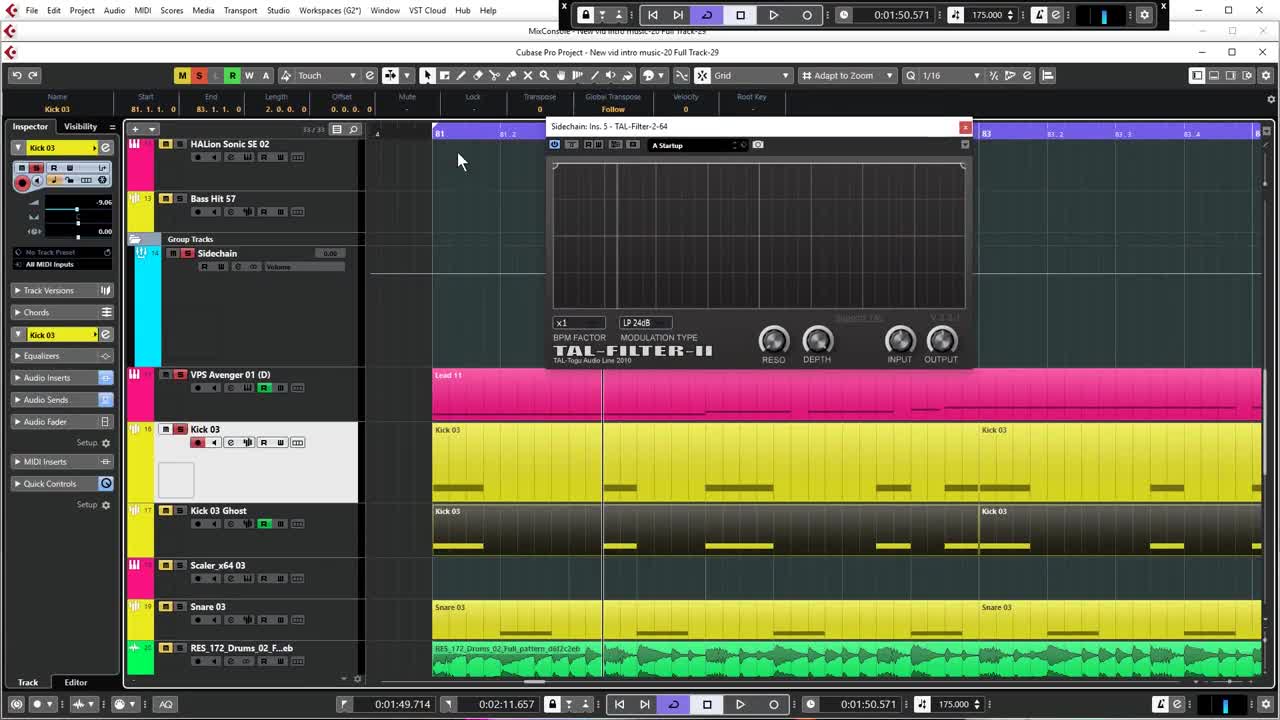Click the Redo arrow in project toolbar
Image resolution: width=1280 pixels, height=720 pixels.
coord(33,75)
